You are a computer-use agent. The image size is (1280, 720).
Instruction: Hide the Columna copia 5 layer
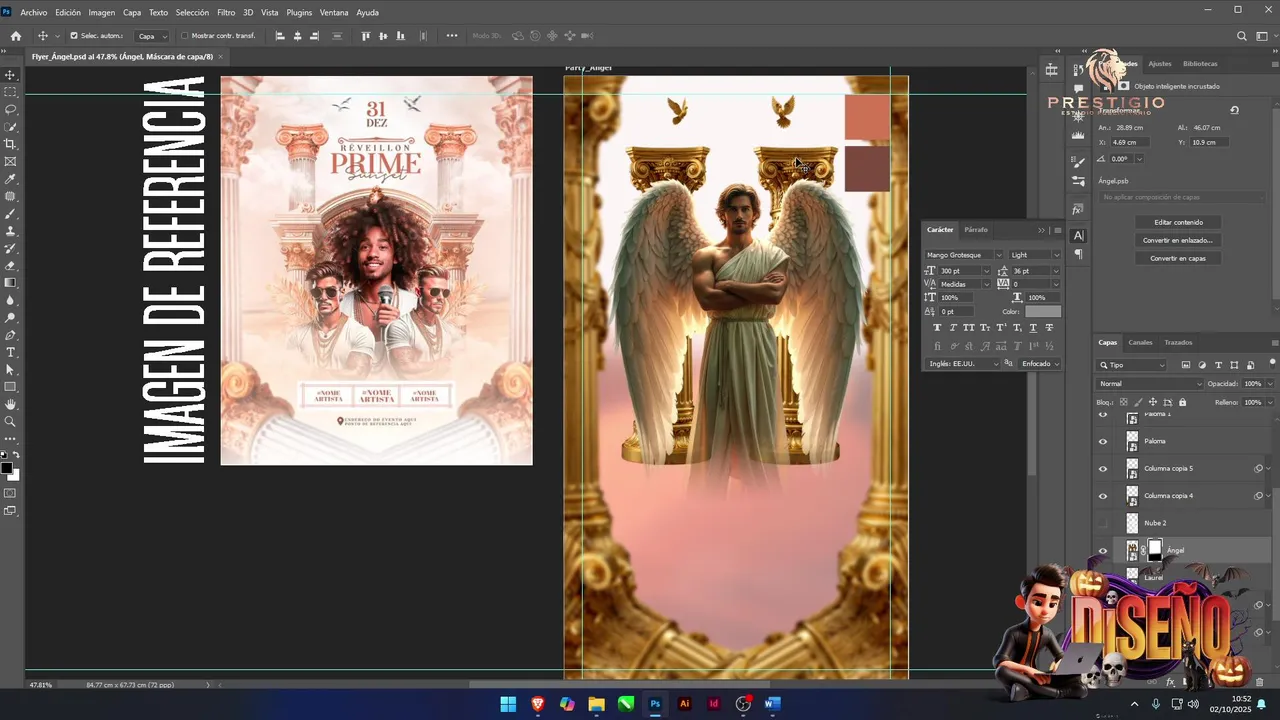coord(1103,468)
